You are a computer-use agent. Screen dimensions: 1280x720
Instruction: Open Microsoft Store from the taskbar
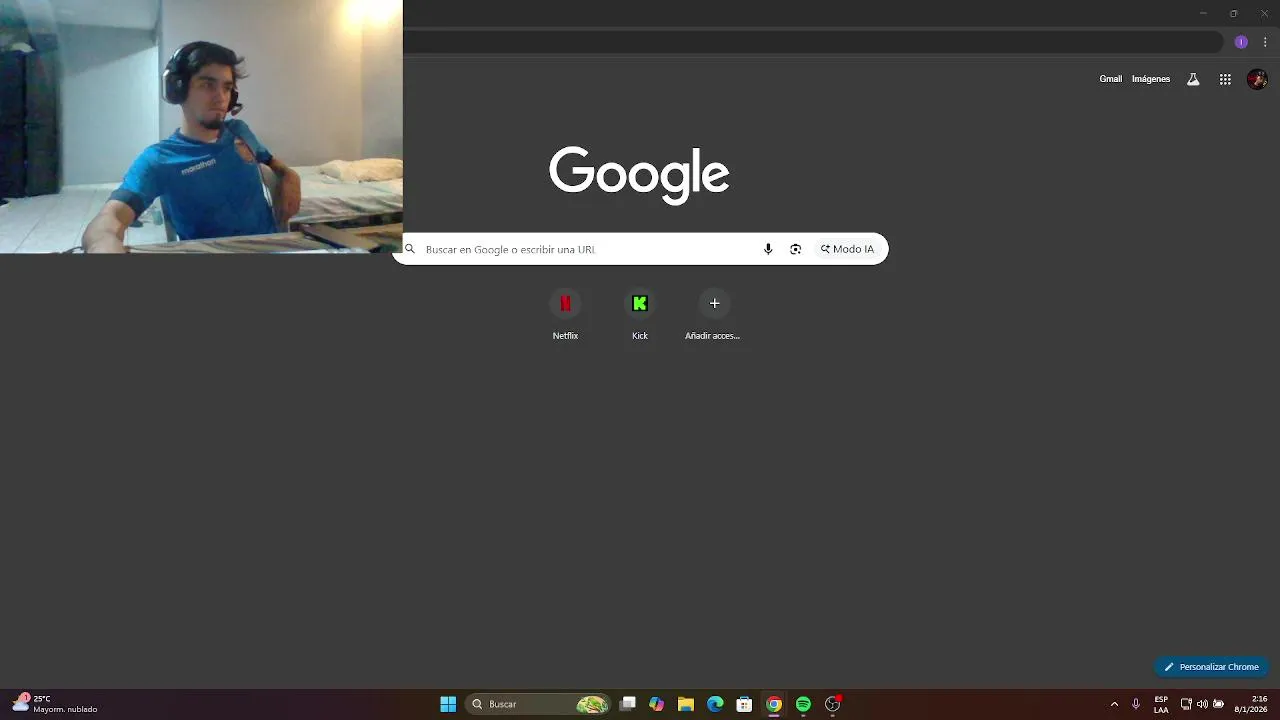[744, 704]
